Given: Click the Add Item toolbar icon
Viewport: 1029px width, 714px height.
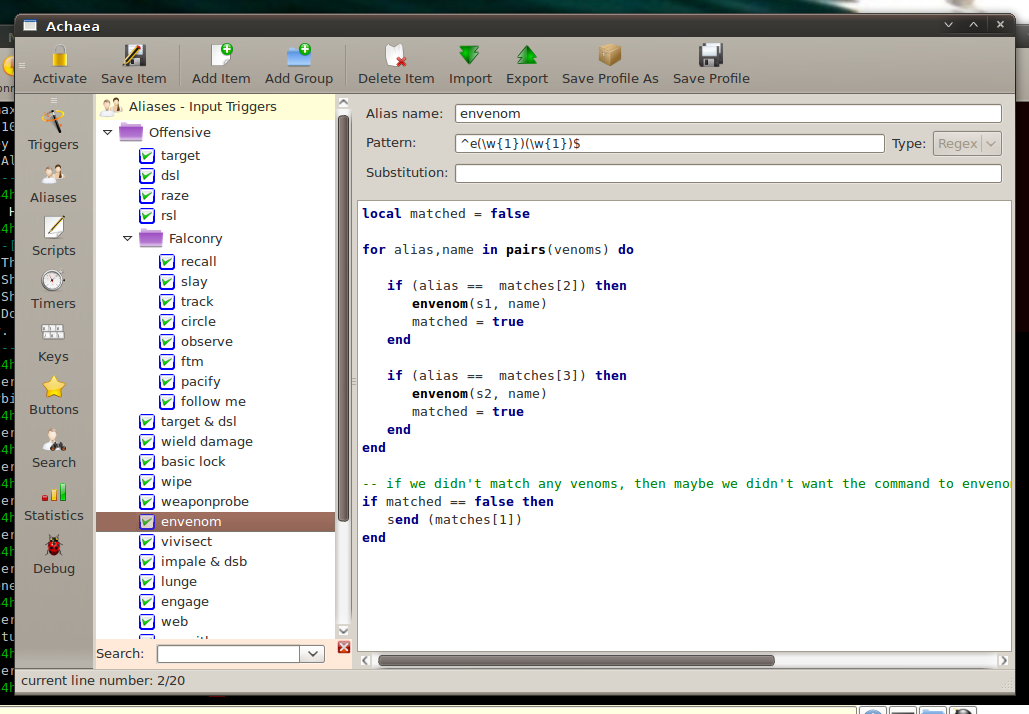Looking at the screenshot, I should [221, 56].
